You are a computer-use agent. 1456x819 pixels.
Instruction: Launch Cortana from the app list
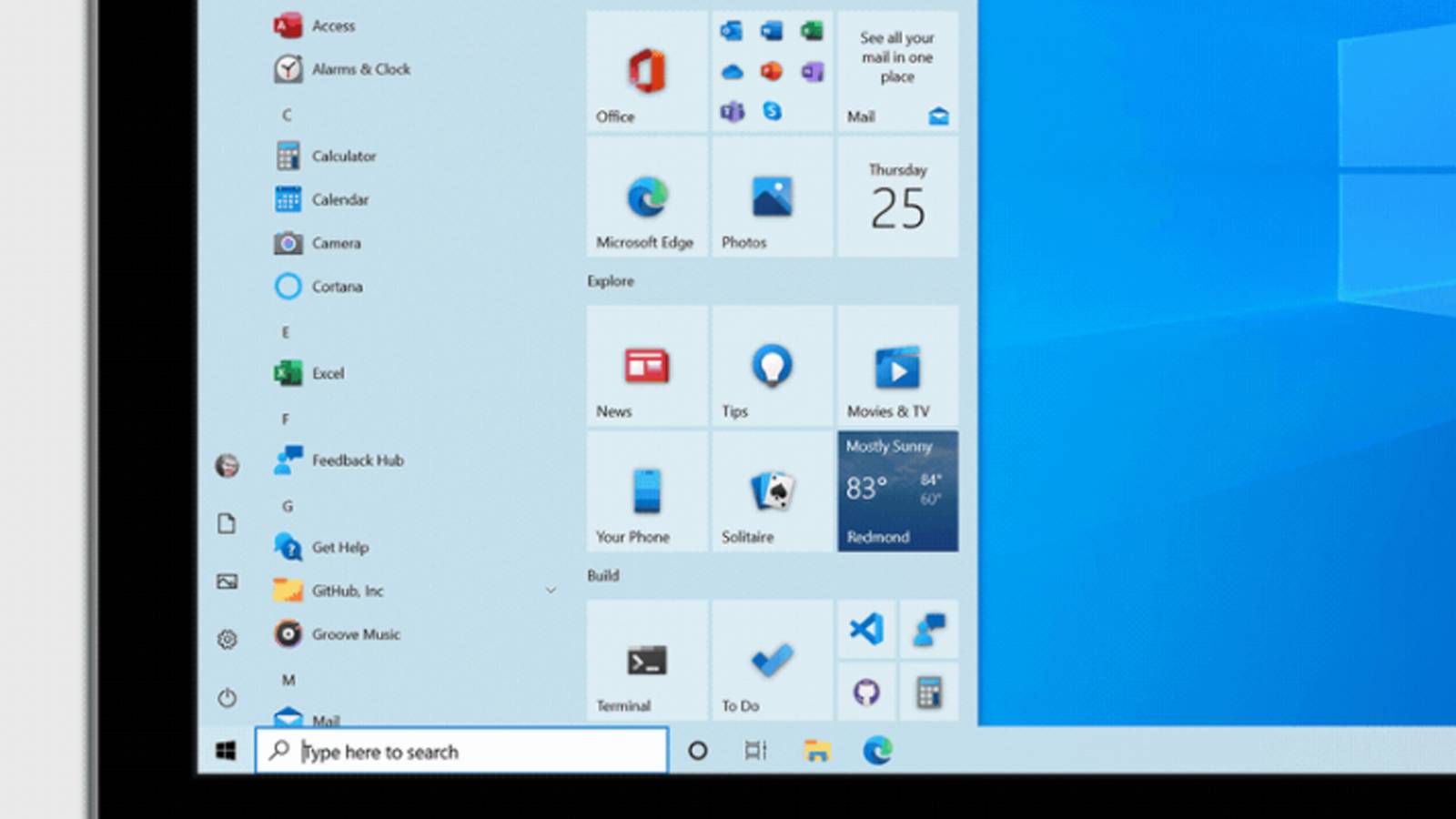318,286
